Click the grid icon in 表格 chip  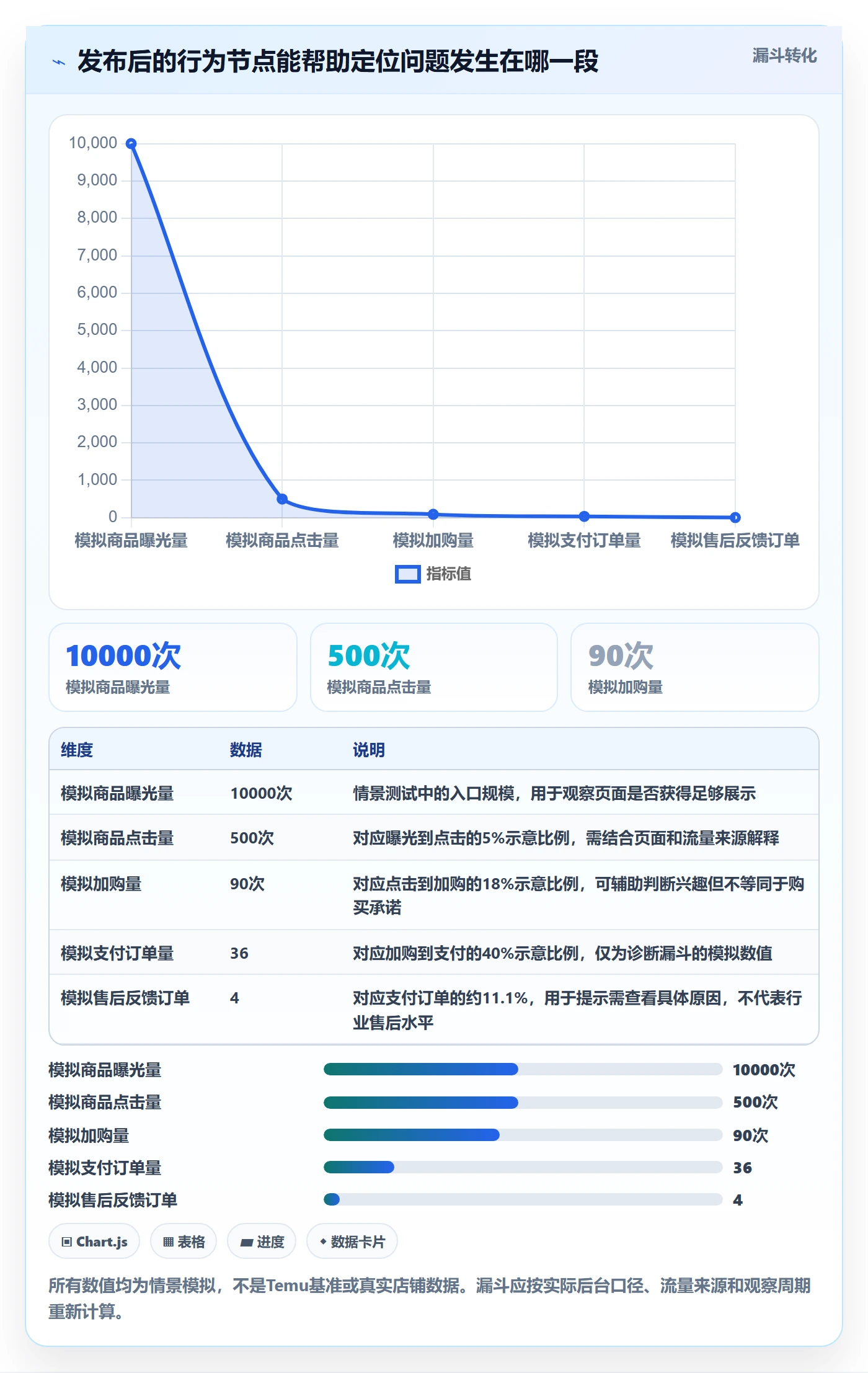[168, 1242]
